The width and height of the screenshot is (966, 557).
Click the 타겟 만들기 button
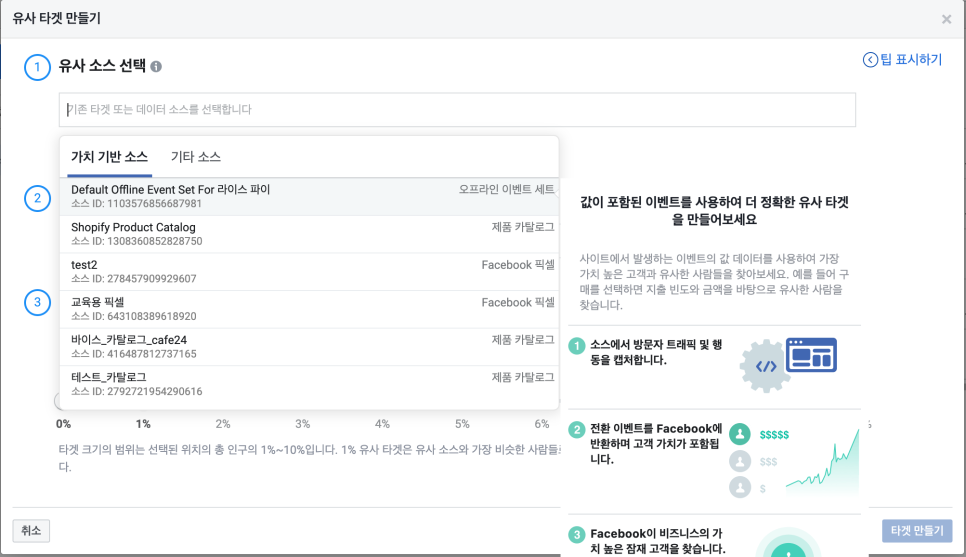(917, 531)
